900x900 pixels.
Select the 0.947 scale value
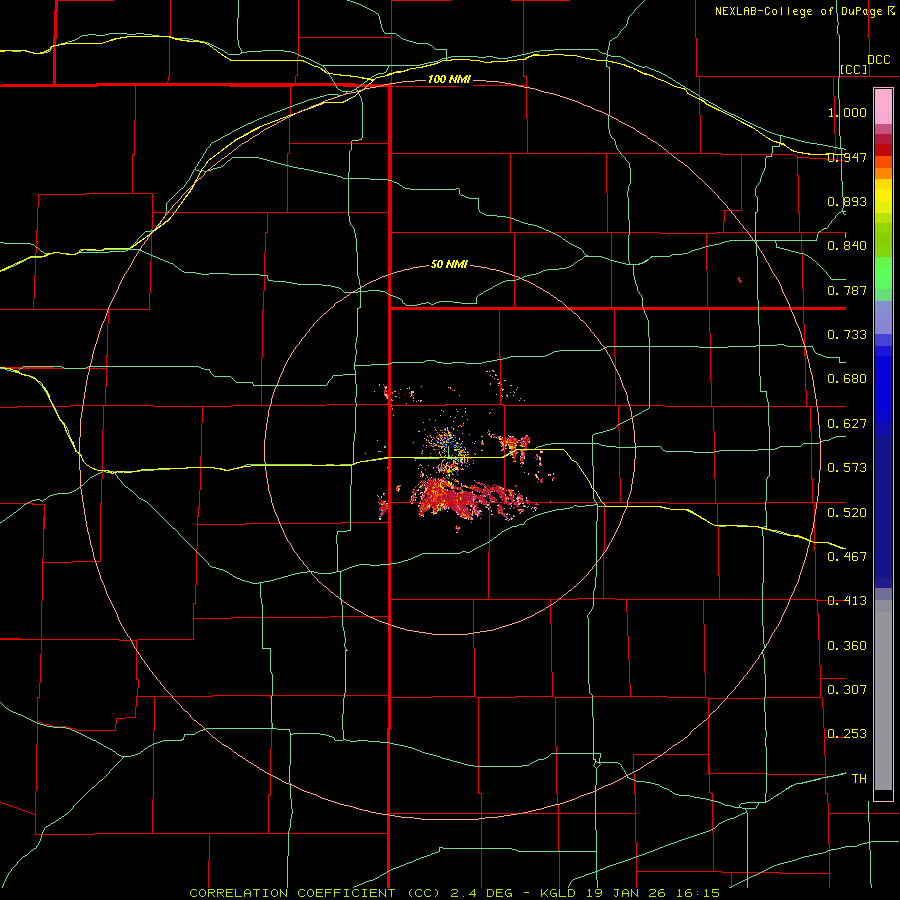tap(847, 157)
